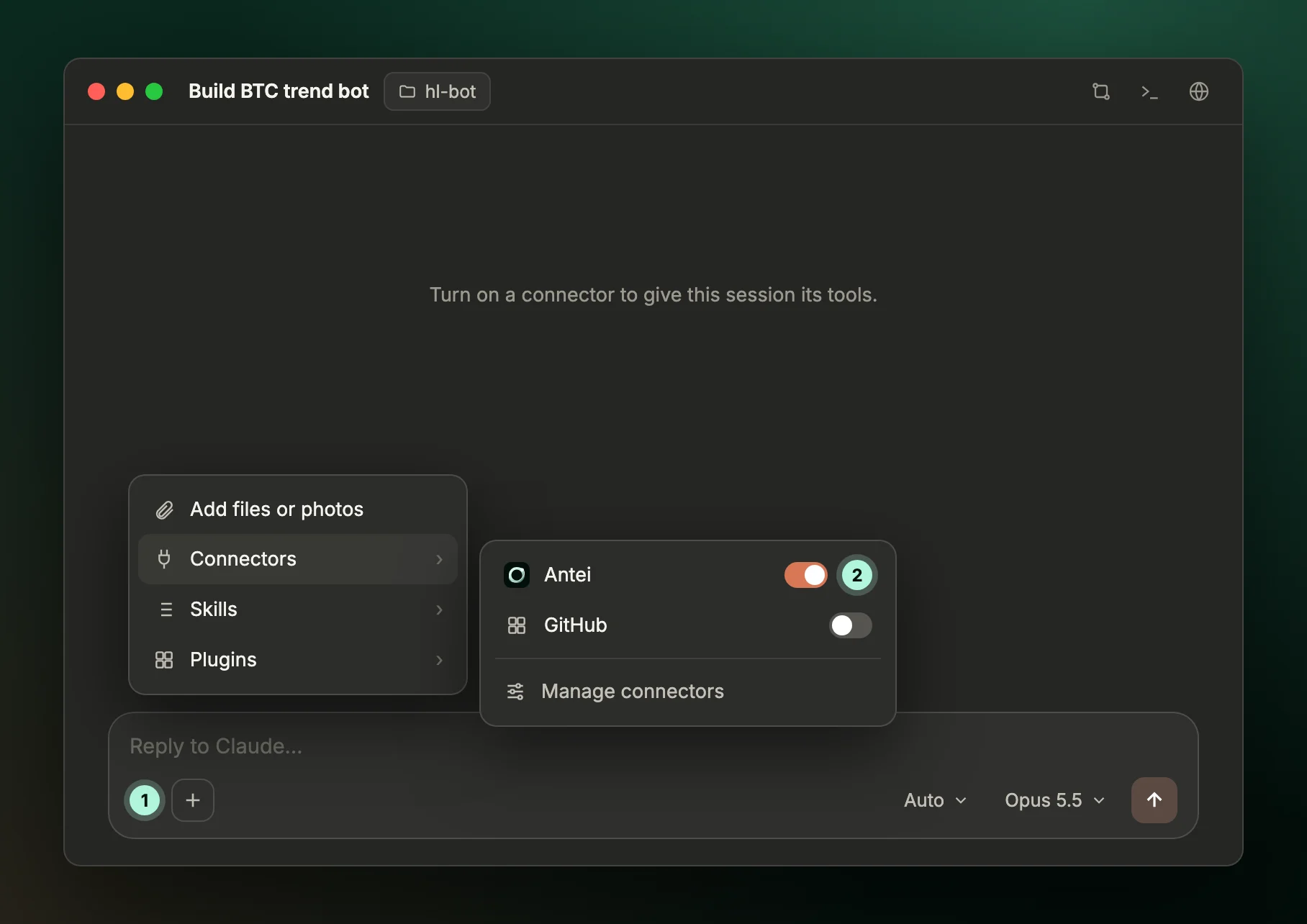
Task: Open Manage connectors
Action: [x=688, y=692]
